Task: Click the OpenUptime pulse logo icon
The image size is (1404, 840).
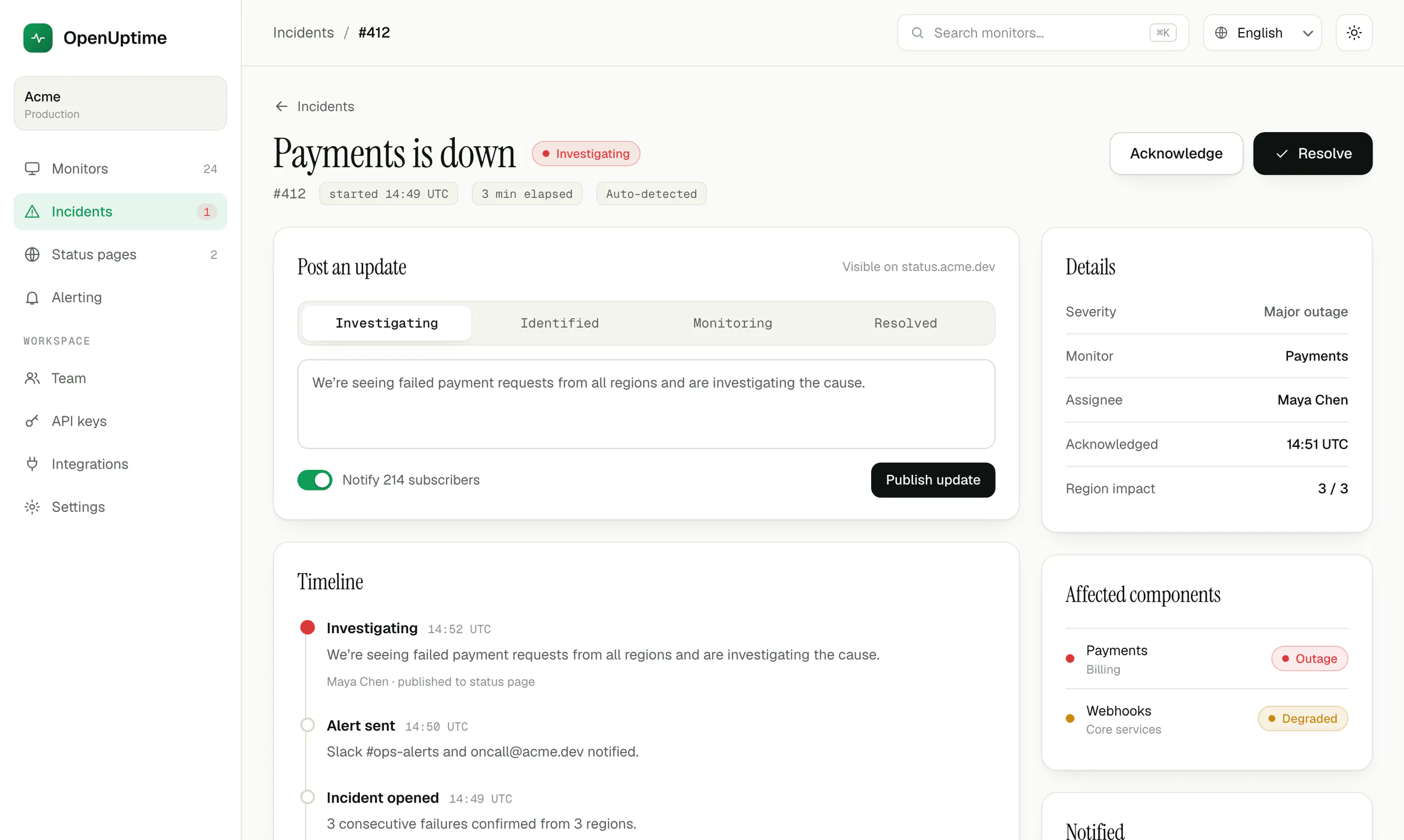Action: pos(38,38)
